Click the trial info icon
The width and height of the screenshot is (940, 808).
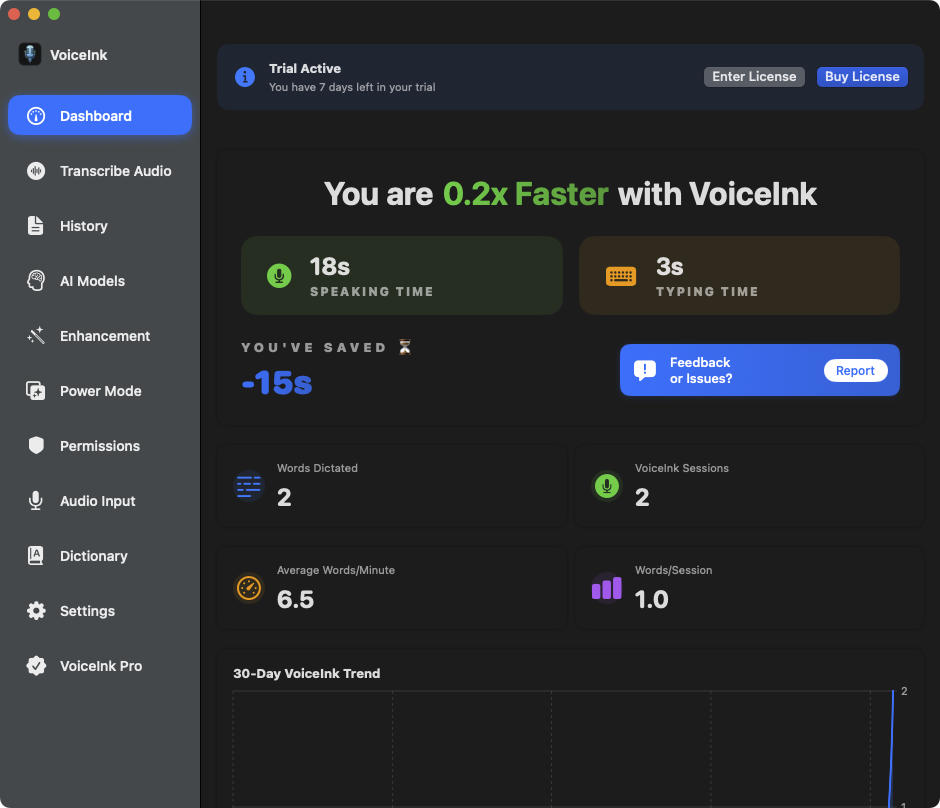pos(244,77)
